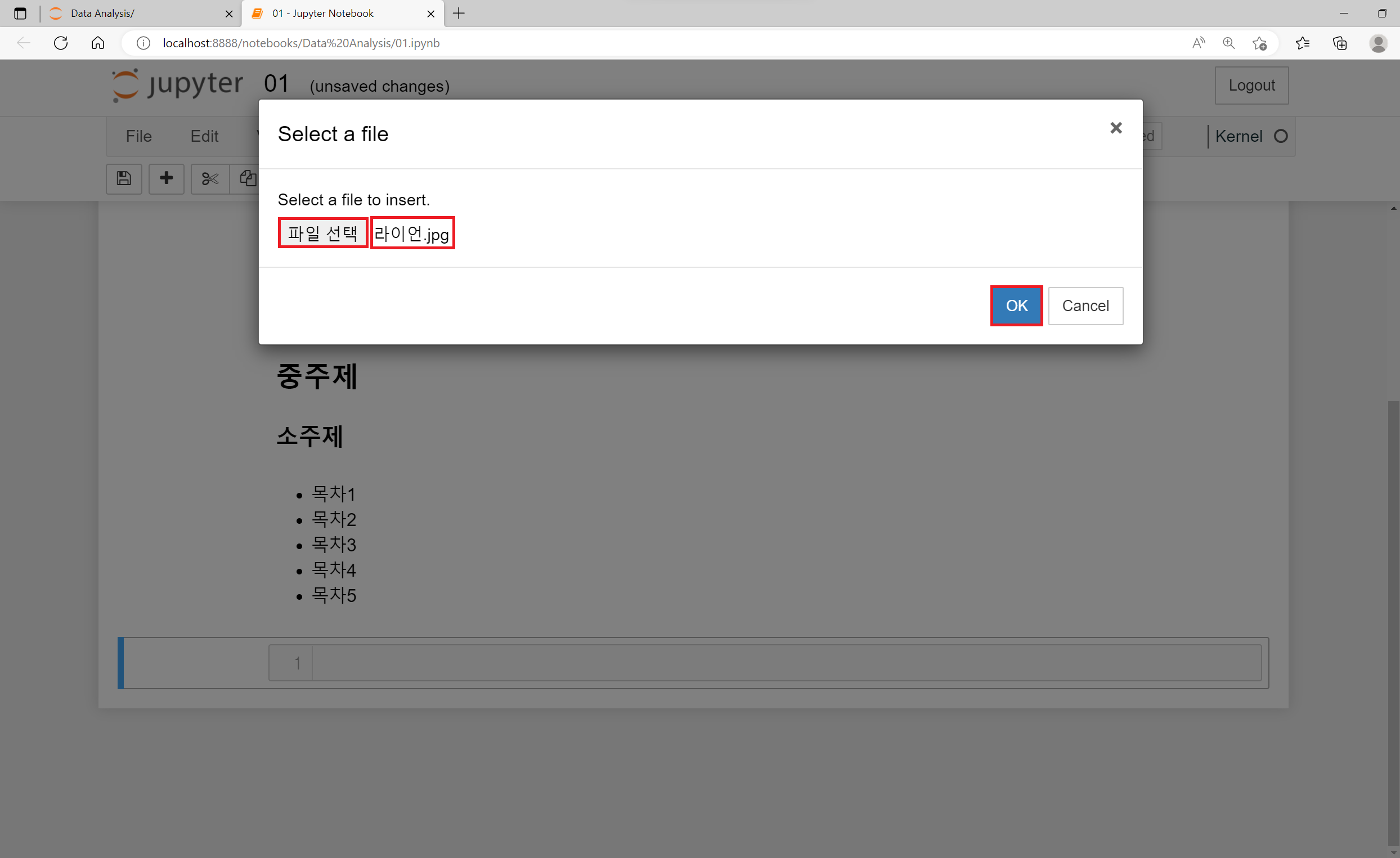Click the insert cell plus icon
The width and height of the screenshot is (1400, 858).
(166, 178)
